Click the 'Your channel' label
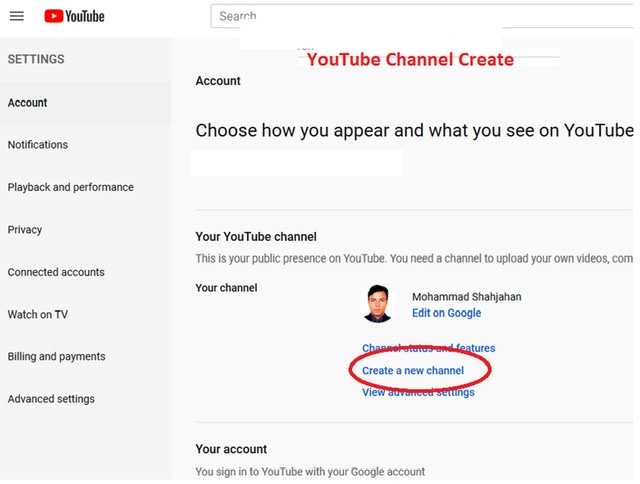640x484 pixels. 226,288
